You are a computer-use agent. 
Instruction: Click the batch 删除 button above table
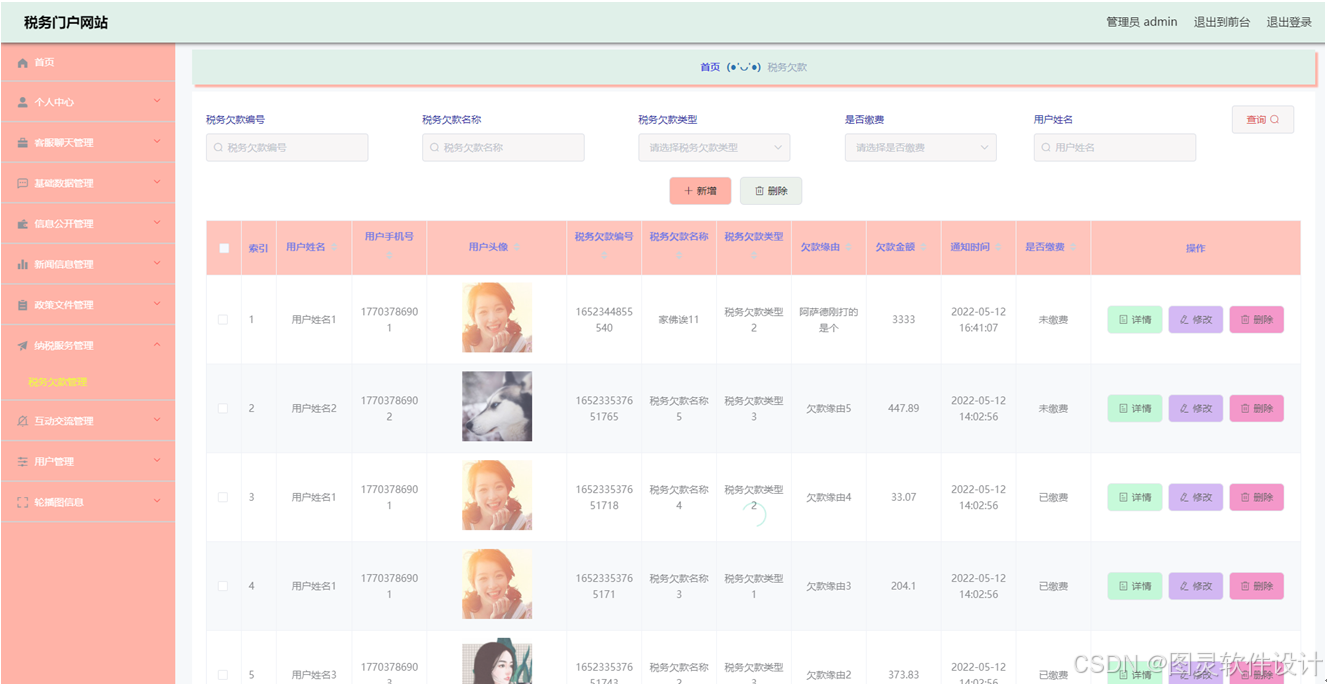pos(771,191)
